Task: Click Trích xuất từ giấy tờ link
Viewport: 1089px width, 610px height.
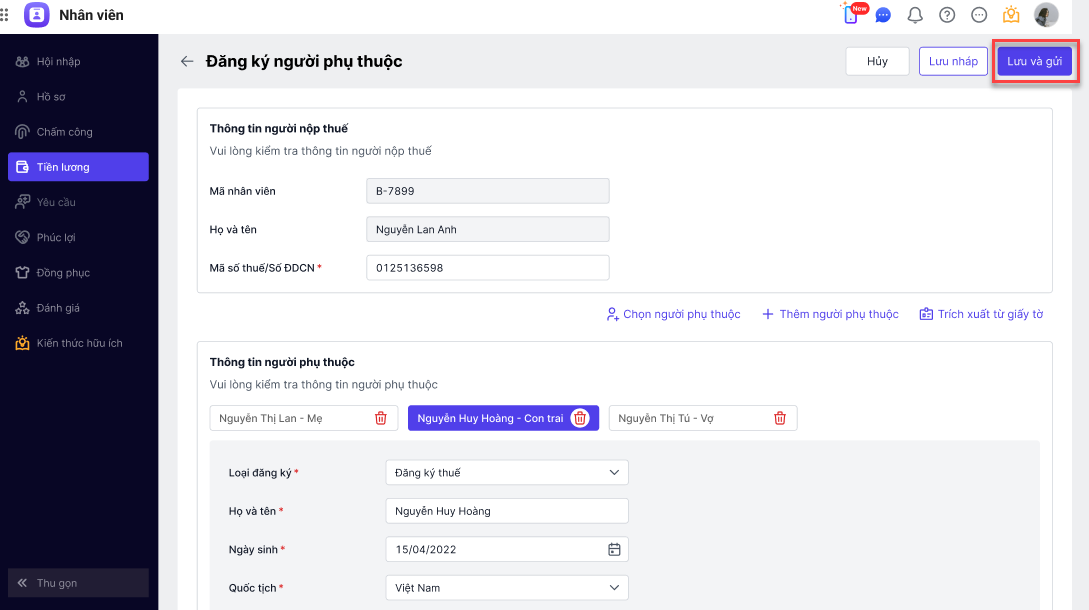Action: pyautogui.click(x=981, y=314)
